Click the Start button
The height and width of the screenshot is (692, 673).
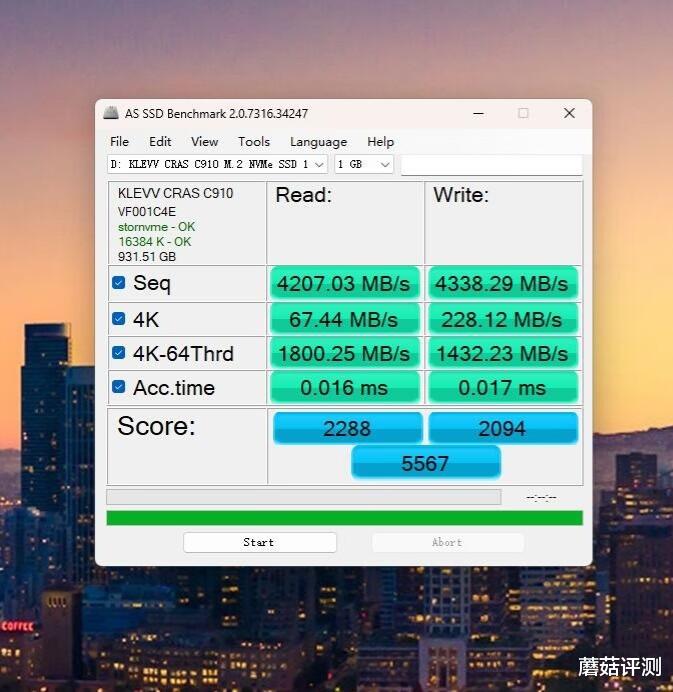[x=259, y=542]
